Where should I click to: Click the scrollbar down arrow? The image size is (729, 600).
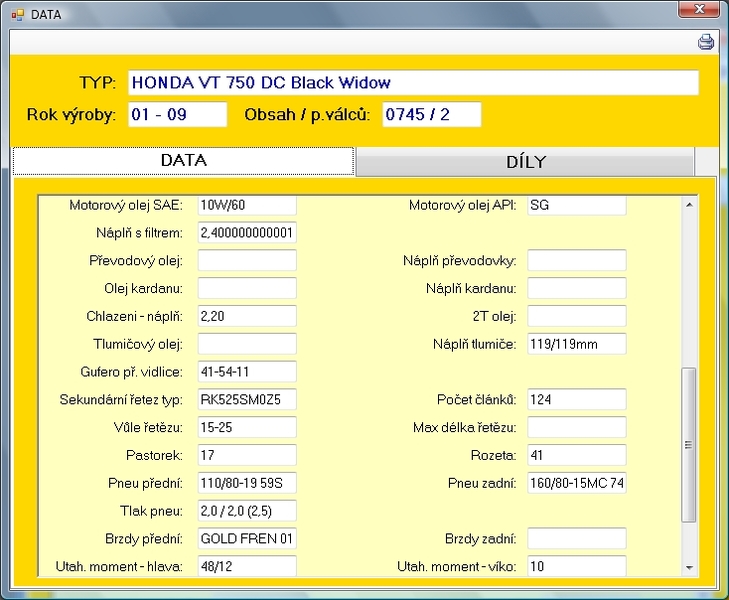click(x=689, y=567)
